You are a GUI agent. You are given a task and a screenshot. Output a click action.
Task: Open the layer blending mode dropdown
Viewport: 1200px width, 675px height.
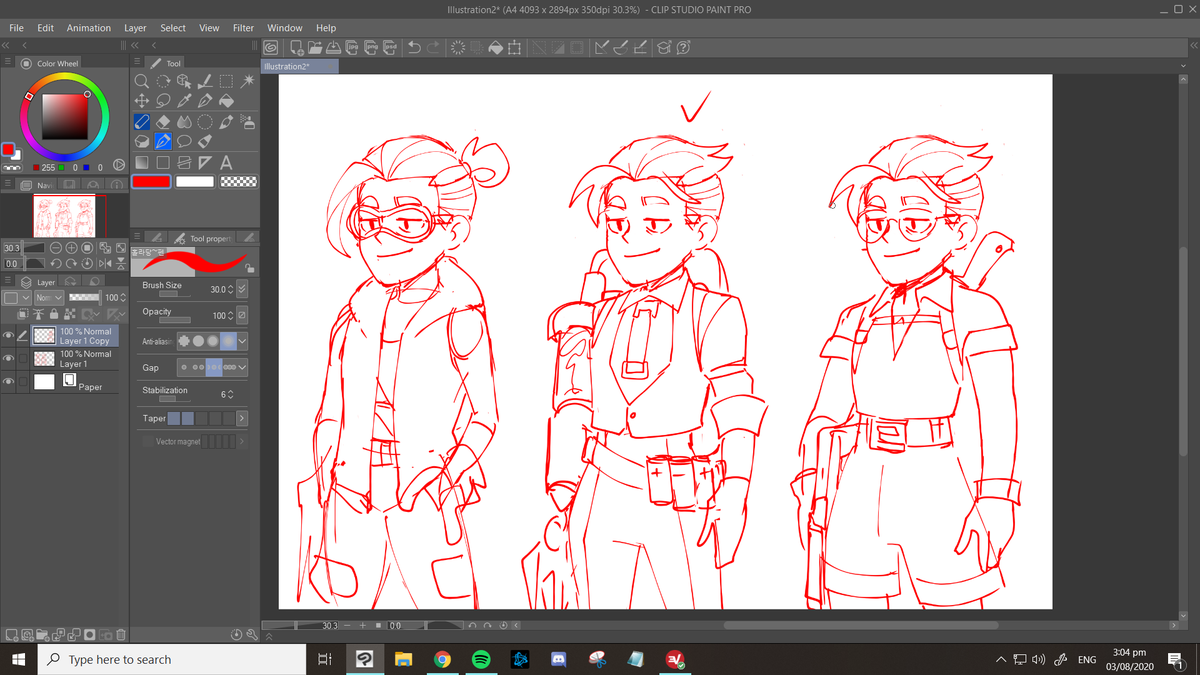point(49,298)
